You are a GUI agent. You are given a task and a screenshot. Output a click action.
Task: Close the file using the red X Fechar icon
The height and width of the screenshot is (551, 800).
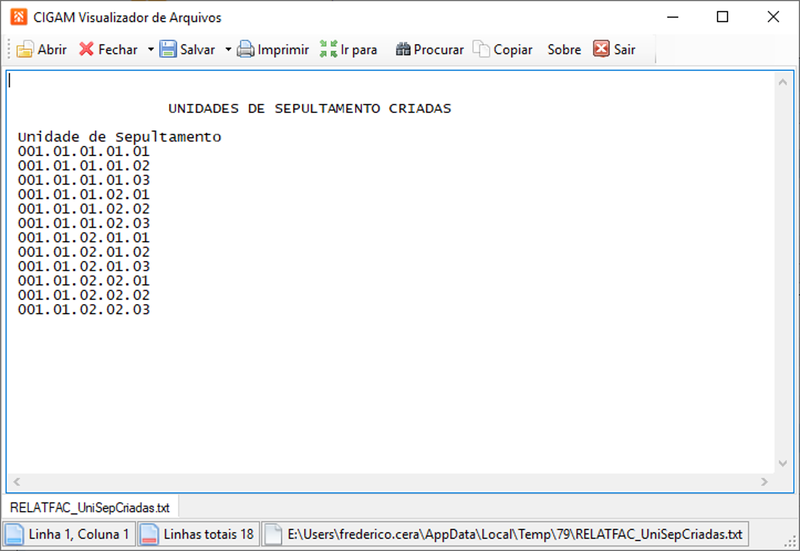pos(86,49)
